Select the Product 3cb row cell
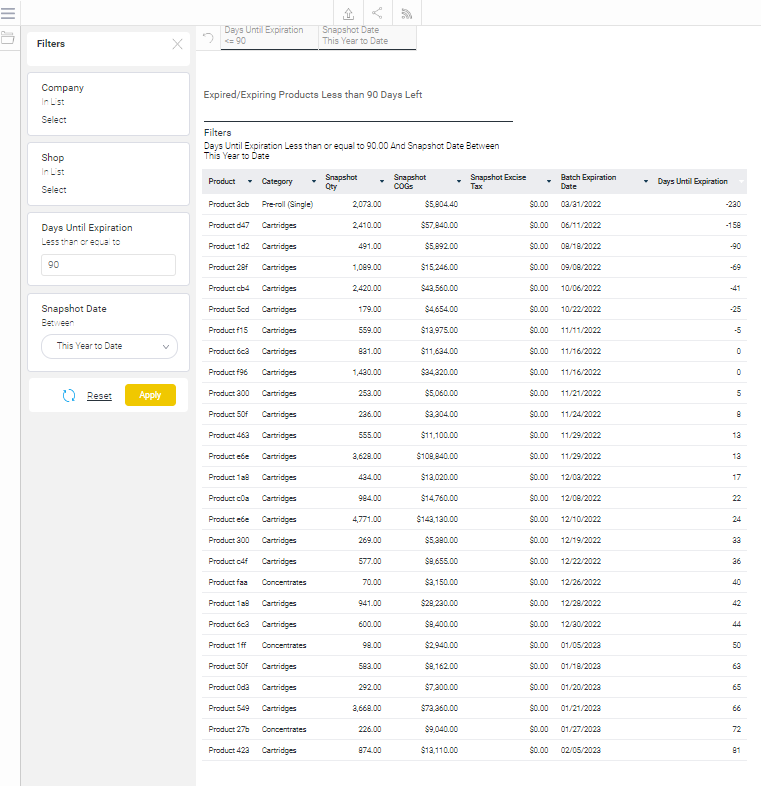This screenshot has width=761, height=786. (229, 205)
